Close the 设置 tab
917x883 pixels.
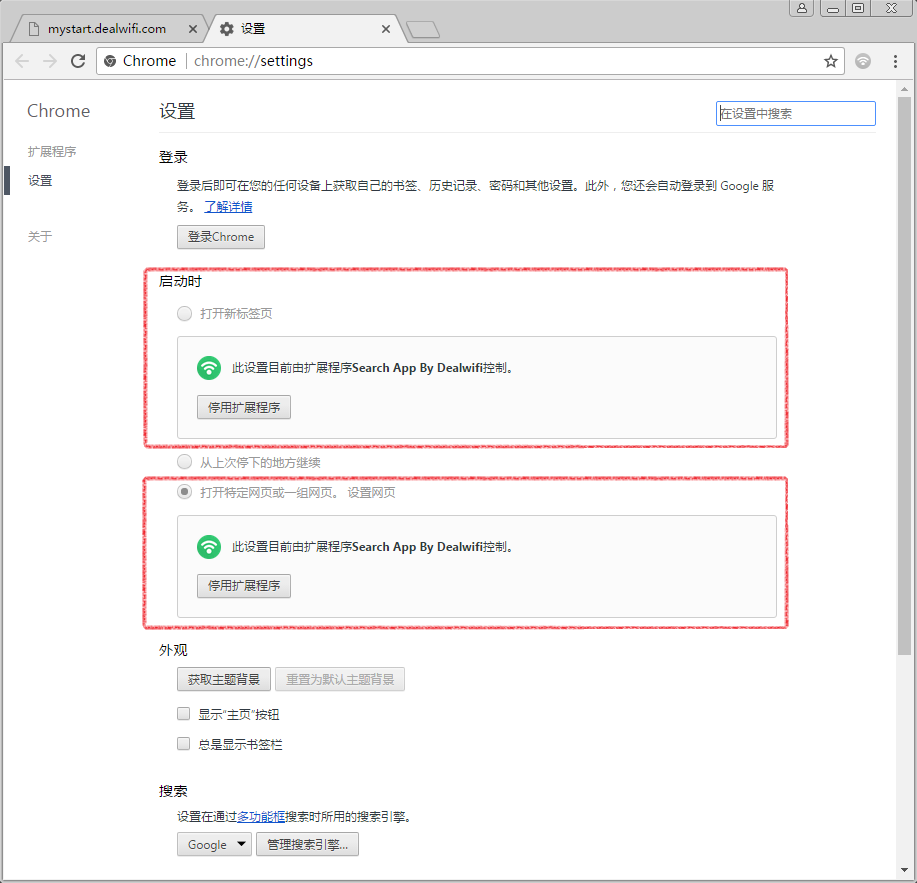[385, 29]
